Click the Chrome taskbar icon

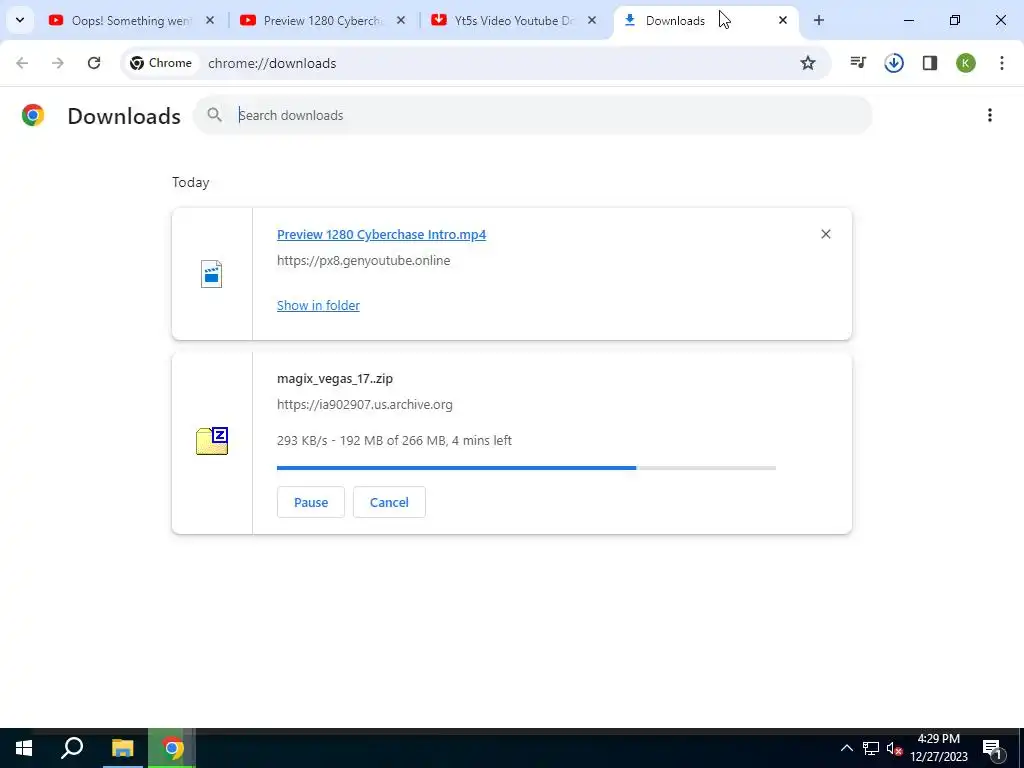(172, 748)
